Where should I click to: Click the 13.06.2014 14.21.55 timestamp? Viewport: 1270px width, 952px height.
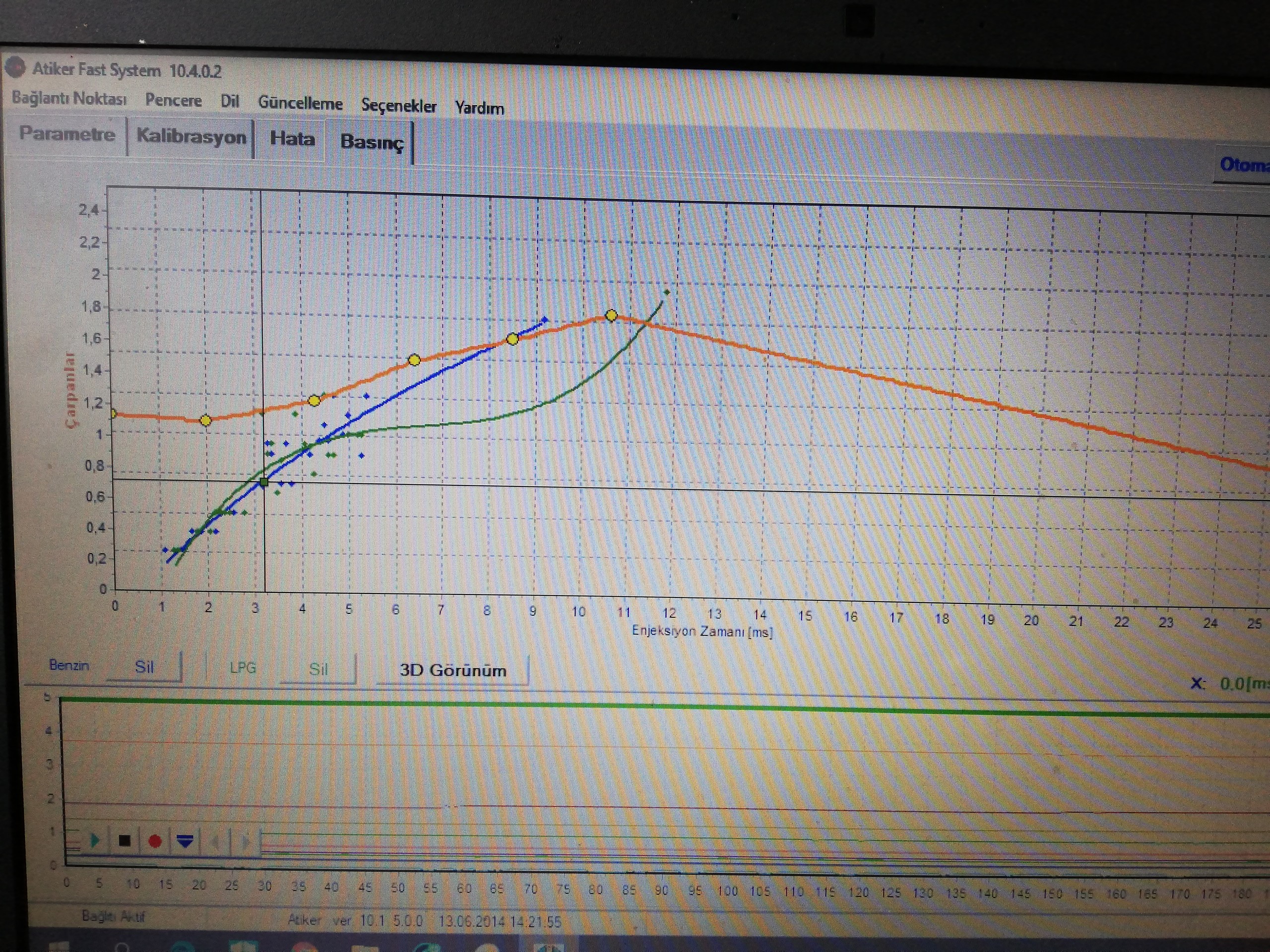(x=500, y=922)
